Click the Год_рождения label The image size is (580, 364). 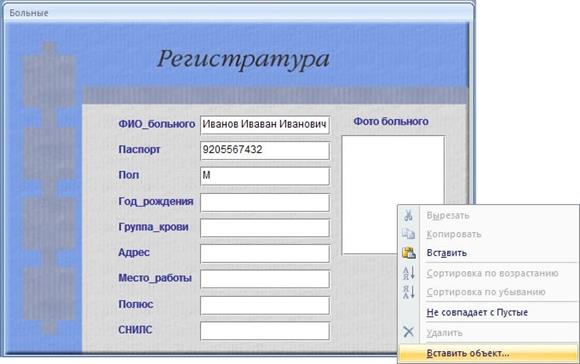(156, 202)
